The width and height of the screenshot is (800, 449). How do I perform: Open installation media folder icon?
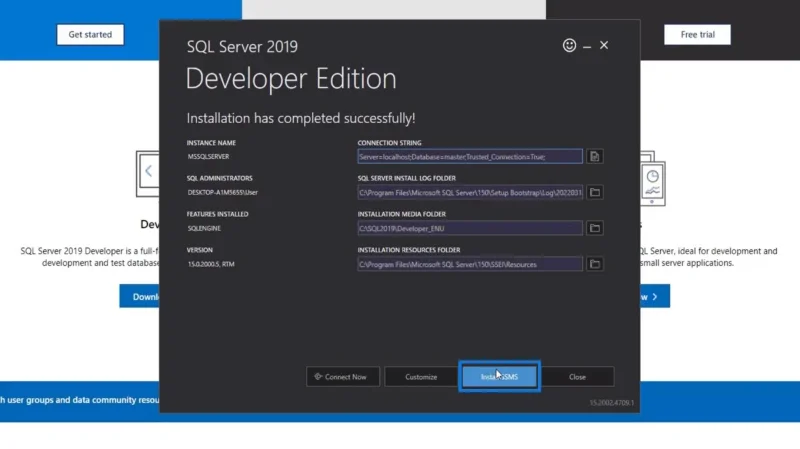click(x=595, y=228)
